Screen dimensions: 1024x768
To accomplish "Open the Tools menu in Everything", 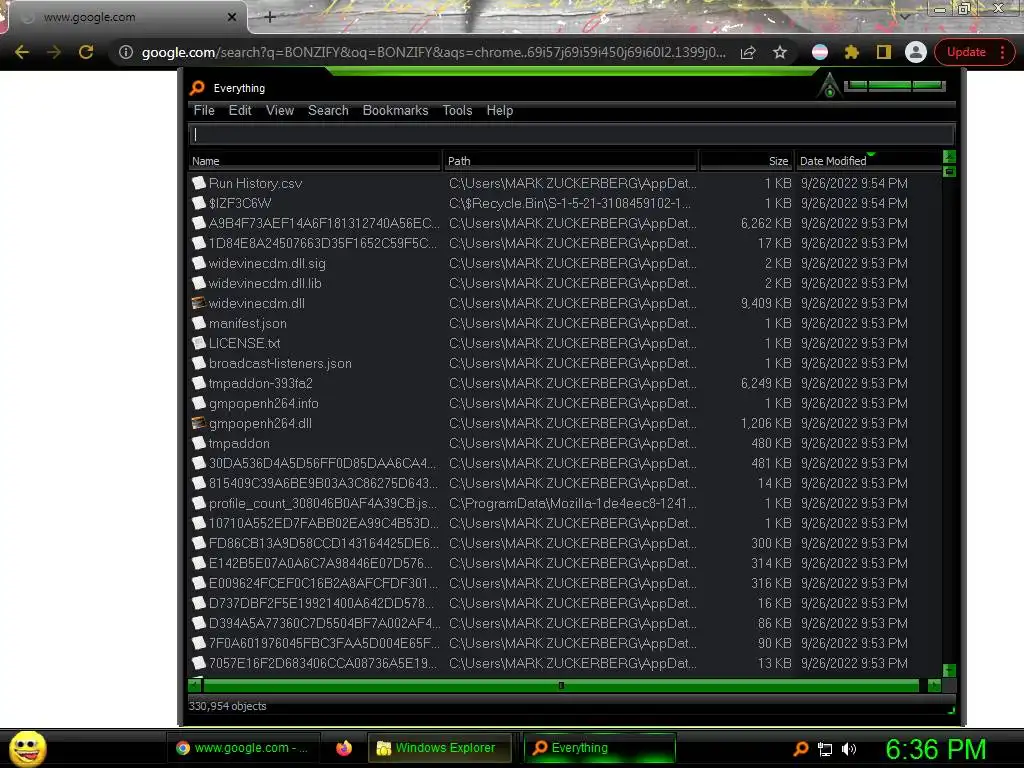I will 457,110.
